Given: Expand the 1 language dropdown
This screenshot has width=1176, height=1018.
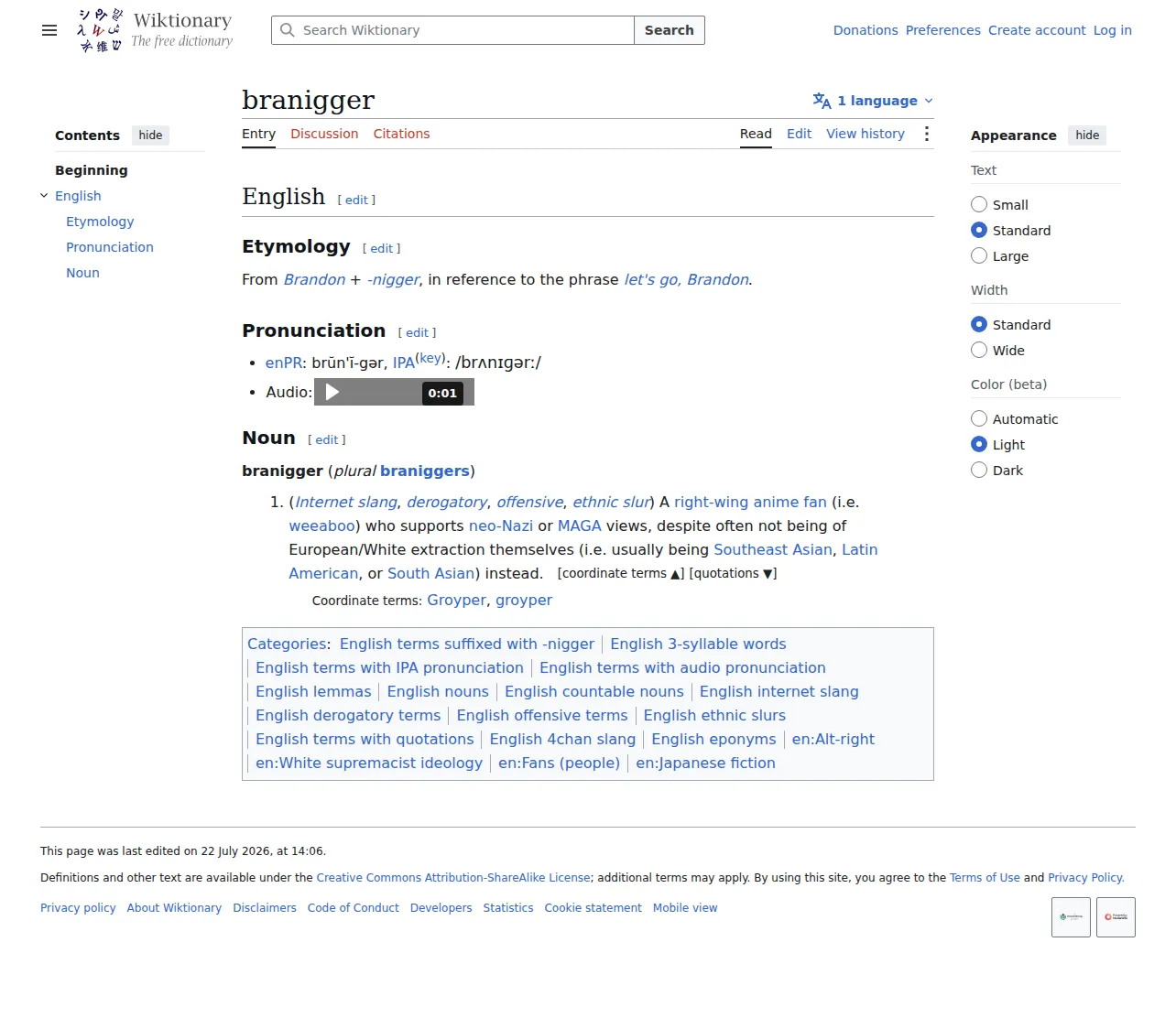Looking at the screenshot, I should (874, 101).
